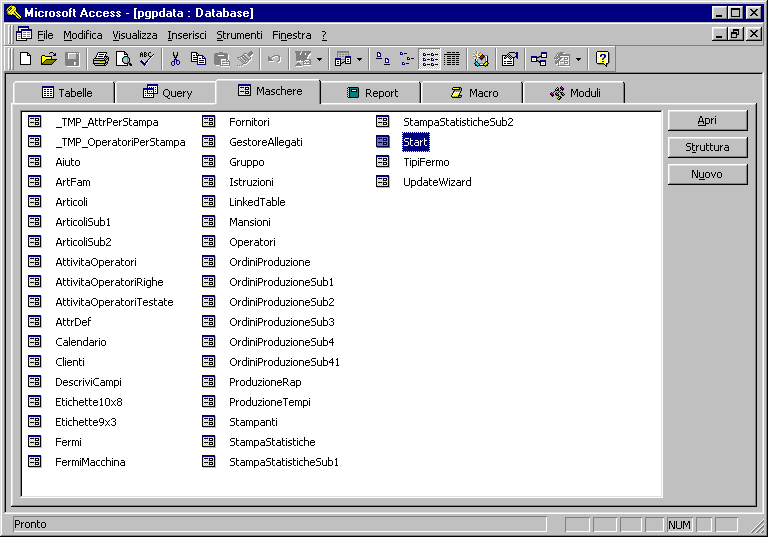768x537 pixels.
Task: Open Print Preview from the toolbar
Action: [x=124, y=59]
